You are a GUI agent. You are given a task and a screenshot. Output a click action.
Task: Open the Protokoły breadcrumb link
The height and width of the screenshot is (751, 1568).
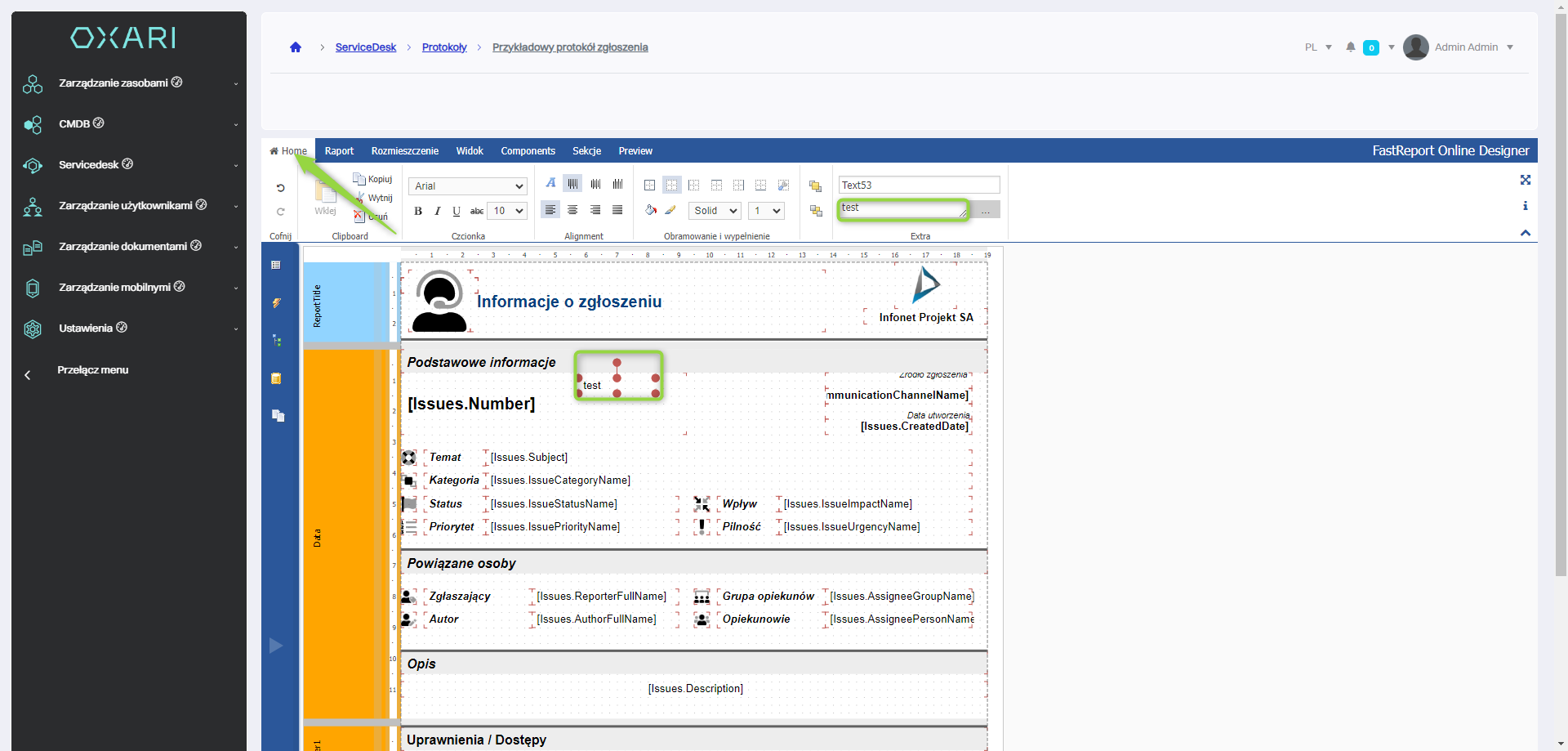[444, 47]
